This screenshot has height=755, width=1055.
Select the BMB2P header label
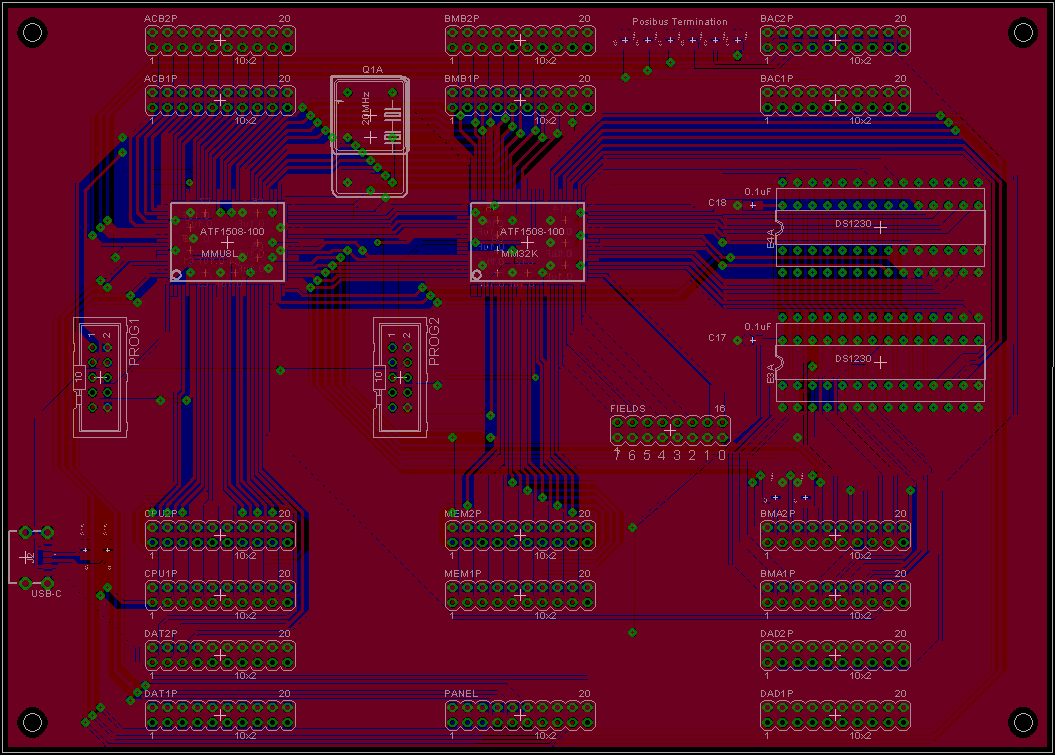[x=462, y=19]
